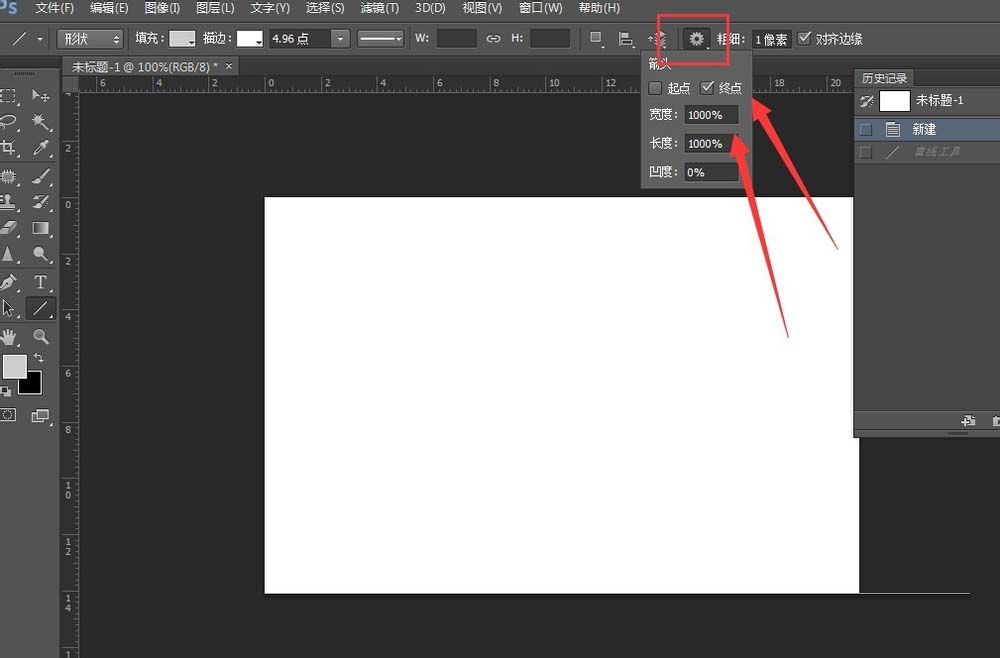The width and height of the screenshot is (1000, 658).
Task: Click the 3D(D) menu item
Action: [429, 8]
